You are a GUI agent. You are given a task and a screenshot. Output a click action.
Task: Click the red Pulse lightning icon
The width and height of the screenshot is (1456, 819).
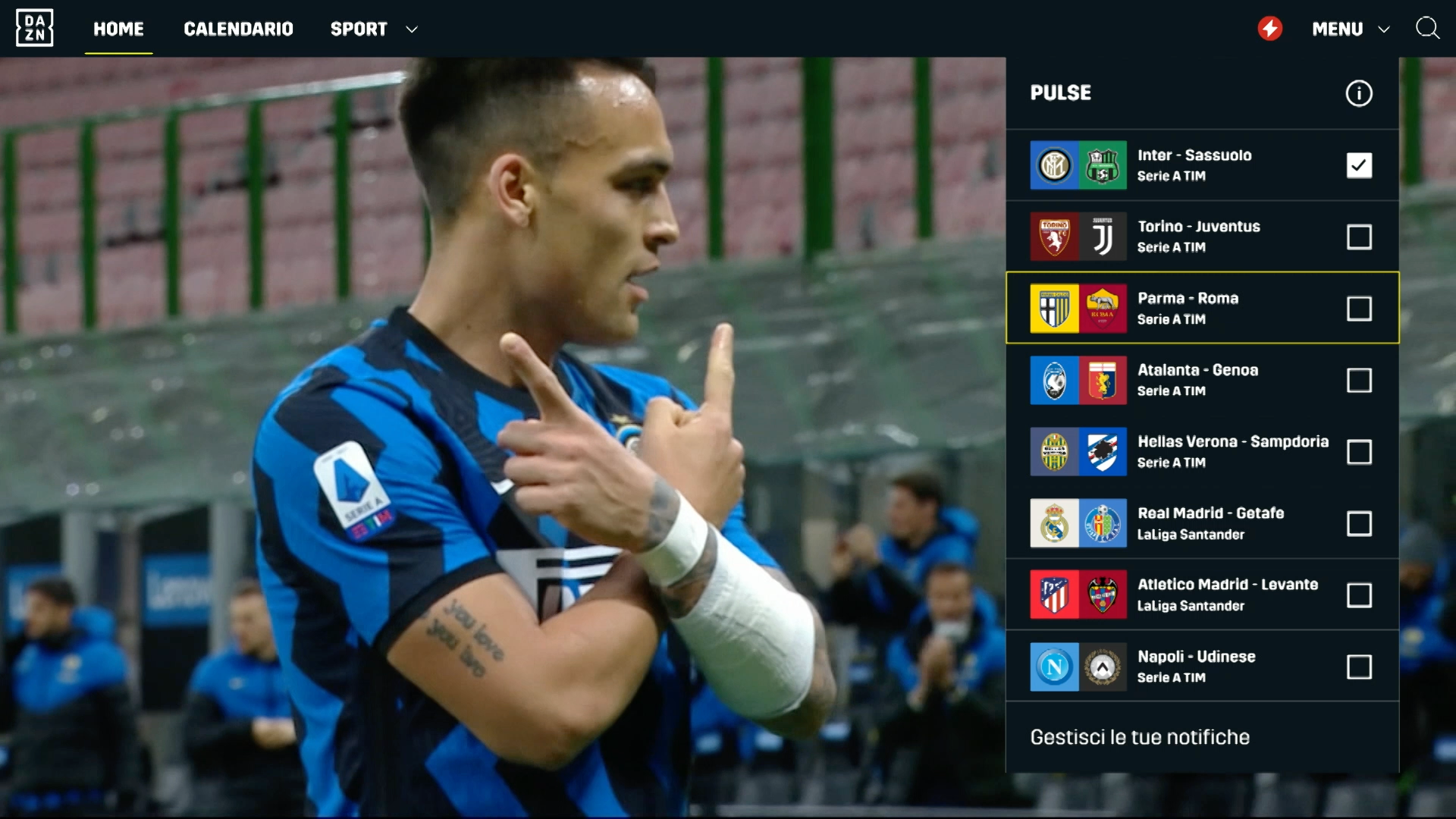(x=1270, y=29)
